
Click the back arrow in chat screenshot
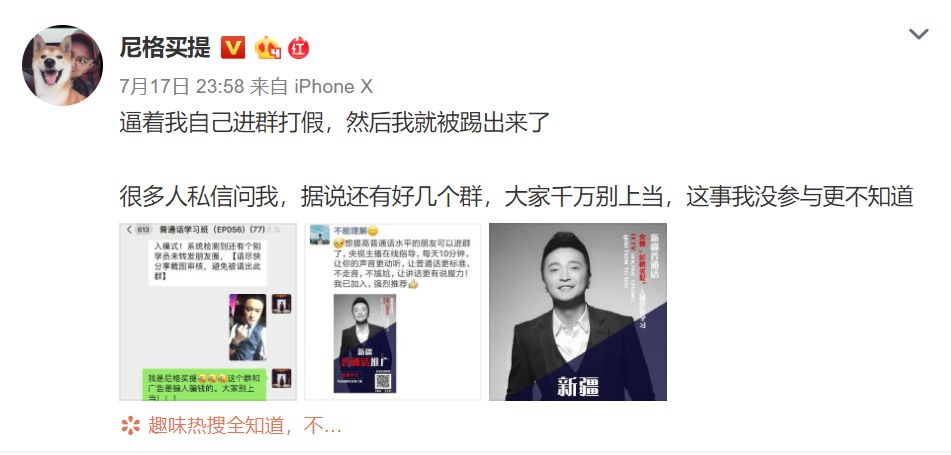click(129, 229)
